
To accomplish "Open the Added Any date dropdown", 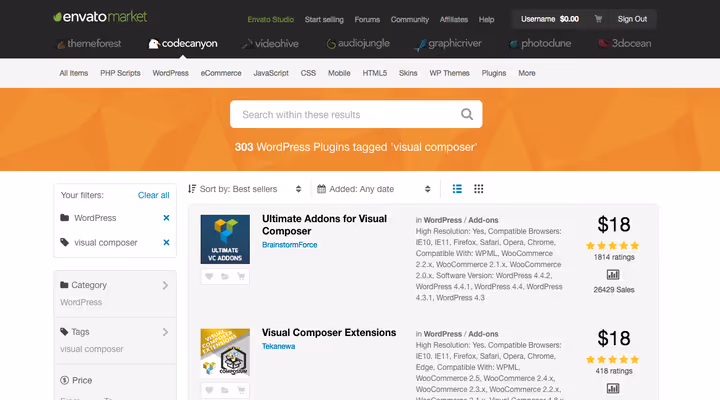I will tap(374, 189).
